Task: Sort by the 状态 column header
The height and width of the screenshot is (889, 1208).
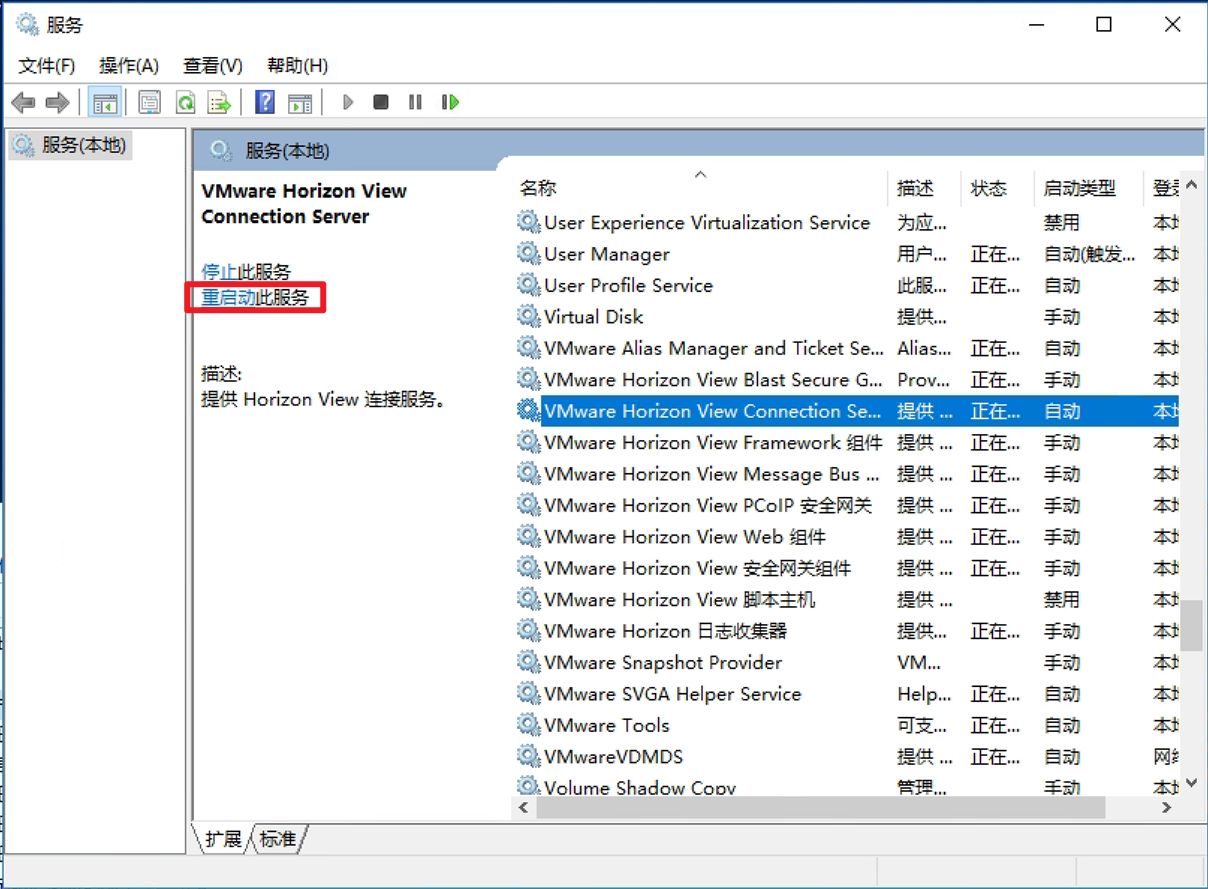Action: click(x=997, y=188)
